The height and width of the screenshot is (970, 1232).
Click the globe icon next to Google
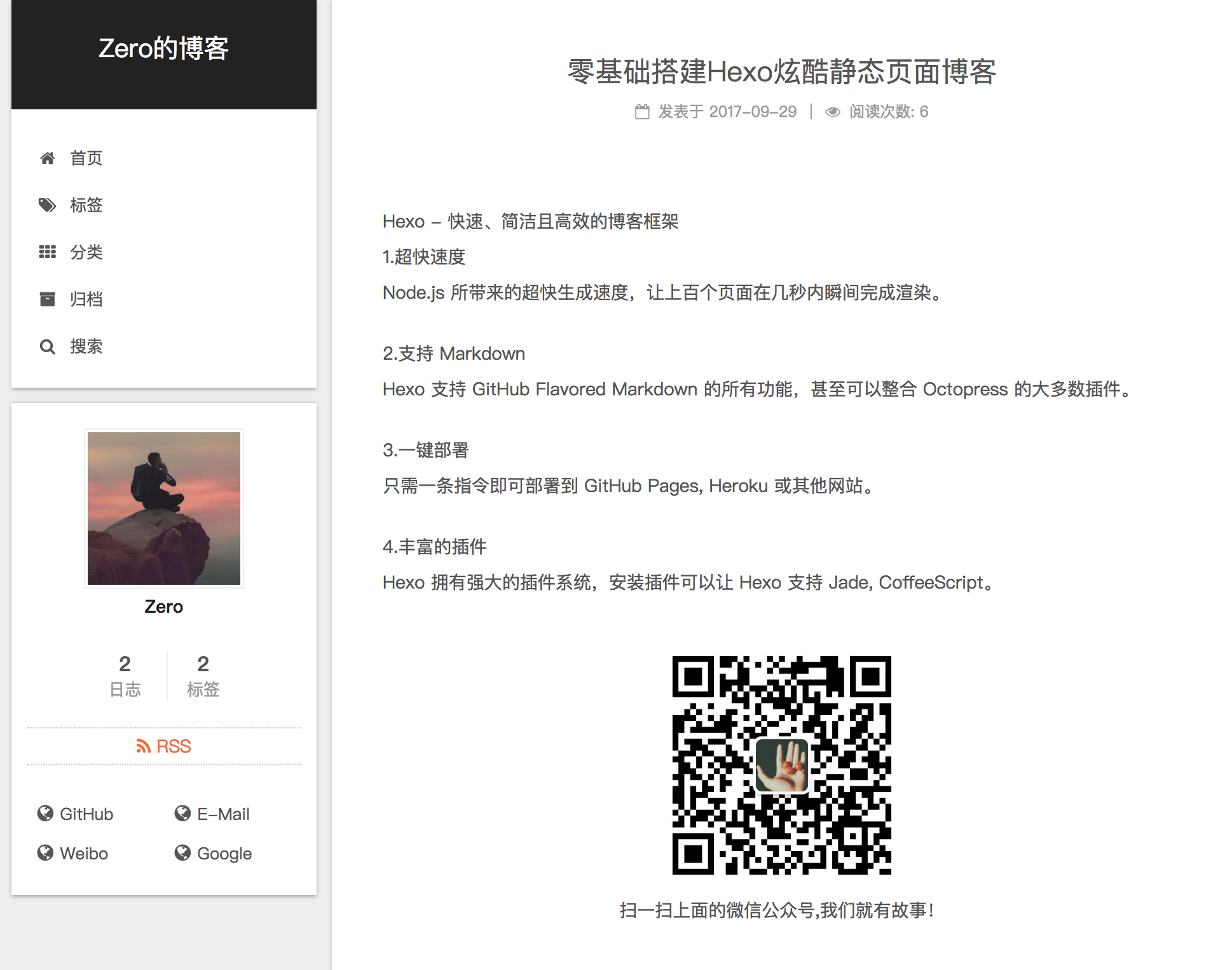(182, 853)
